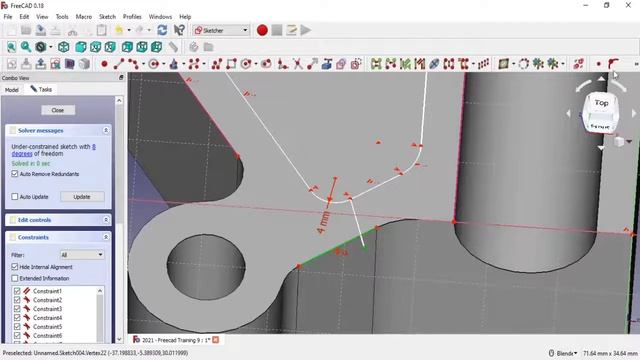Select the Extend Edge tool
The width and height of the screenshot is (640, 360).
(x=312, y=64)
